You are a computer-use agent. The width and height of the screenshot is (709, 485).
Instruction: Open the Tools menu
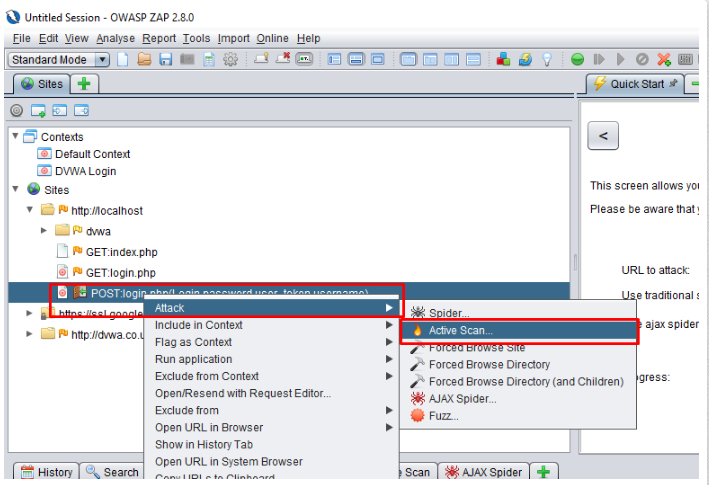pyautogui.click(x=196, y=38)
